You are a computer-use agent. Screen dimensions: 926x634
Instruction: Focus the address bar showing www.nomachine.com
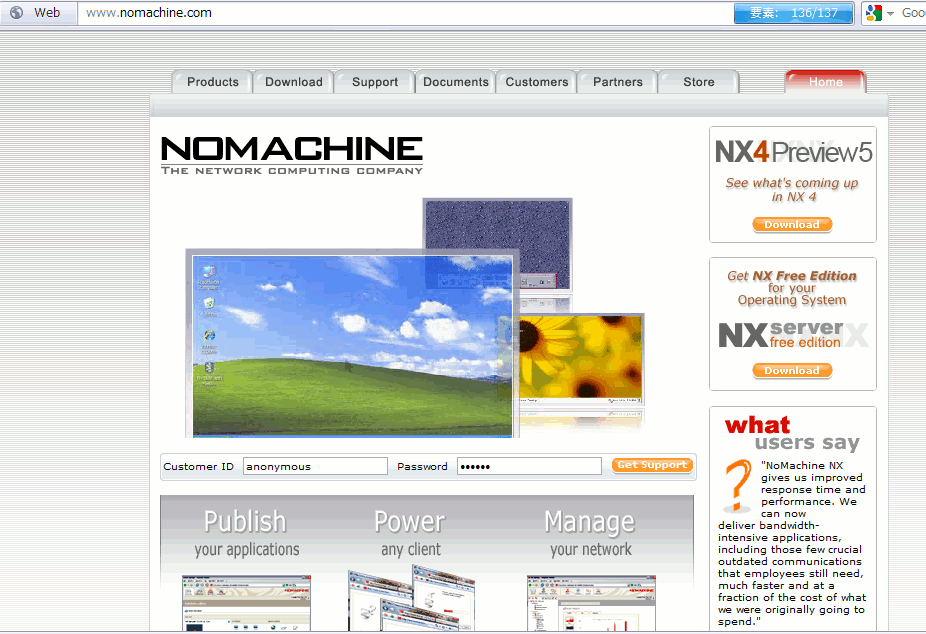407,13
